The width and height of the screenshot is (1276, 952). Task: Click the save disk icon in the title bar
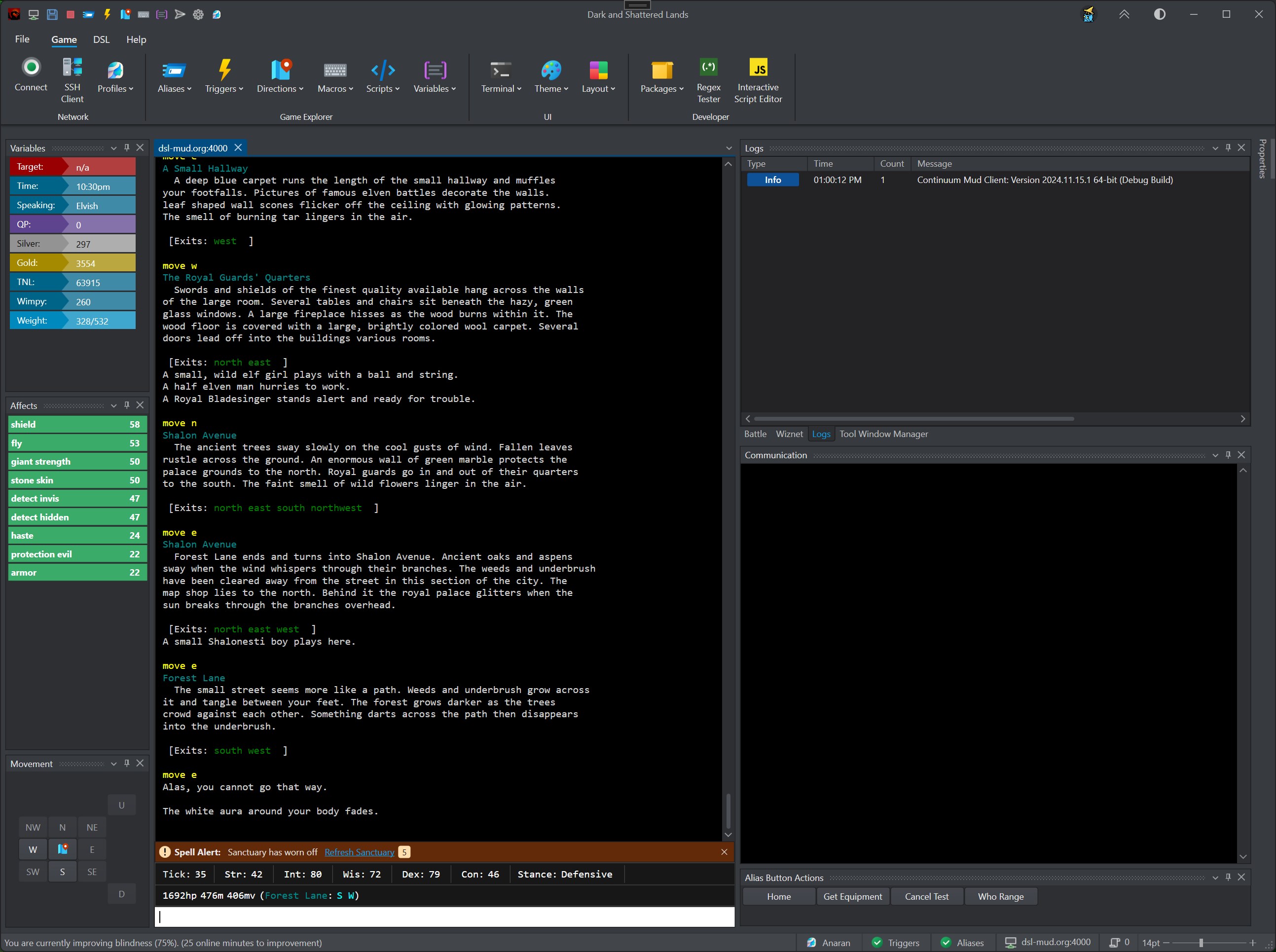(52, 14)
